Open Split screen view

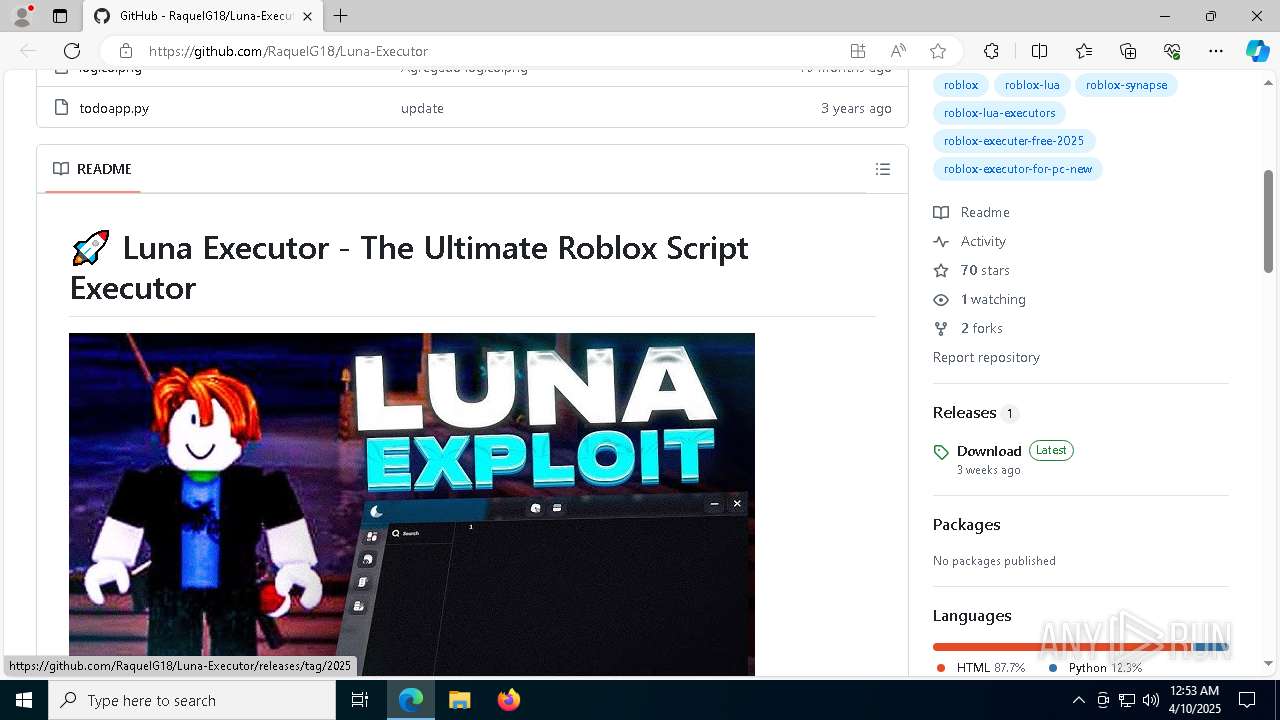pyautogui.click(x=1039, y=51)
